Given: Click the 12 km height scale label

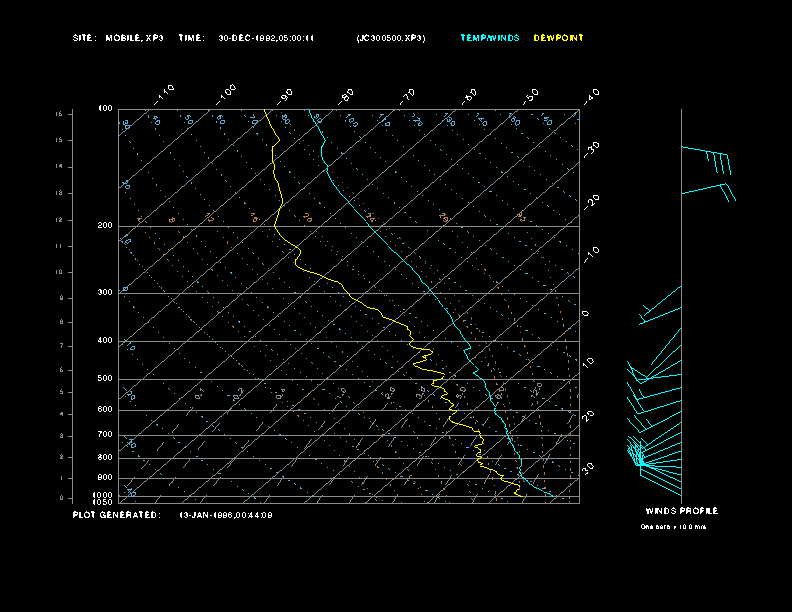Looking at the screenshot, I should click(60, 220).
